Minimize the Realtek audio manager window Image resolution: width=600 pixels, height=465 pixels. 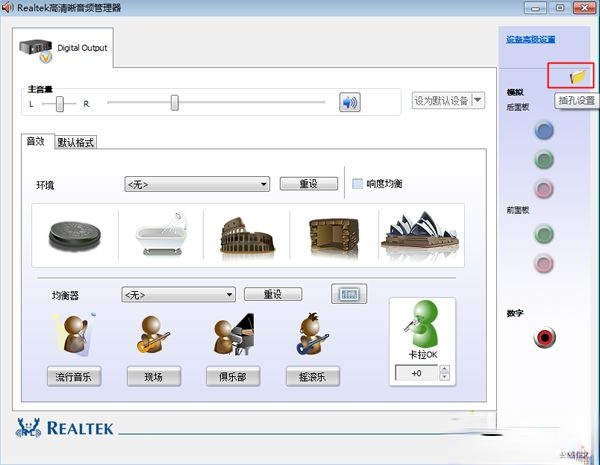(x=535, y=8)
